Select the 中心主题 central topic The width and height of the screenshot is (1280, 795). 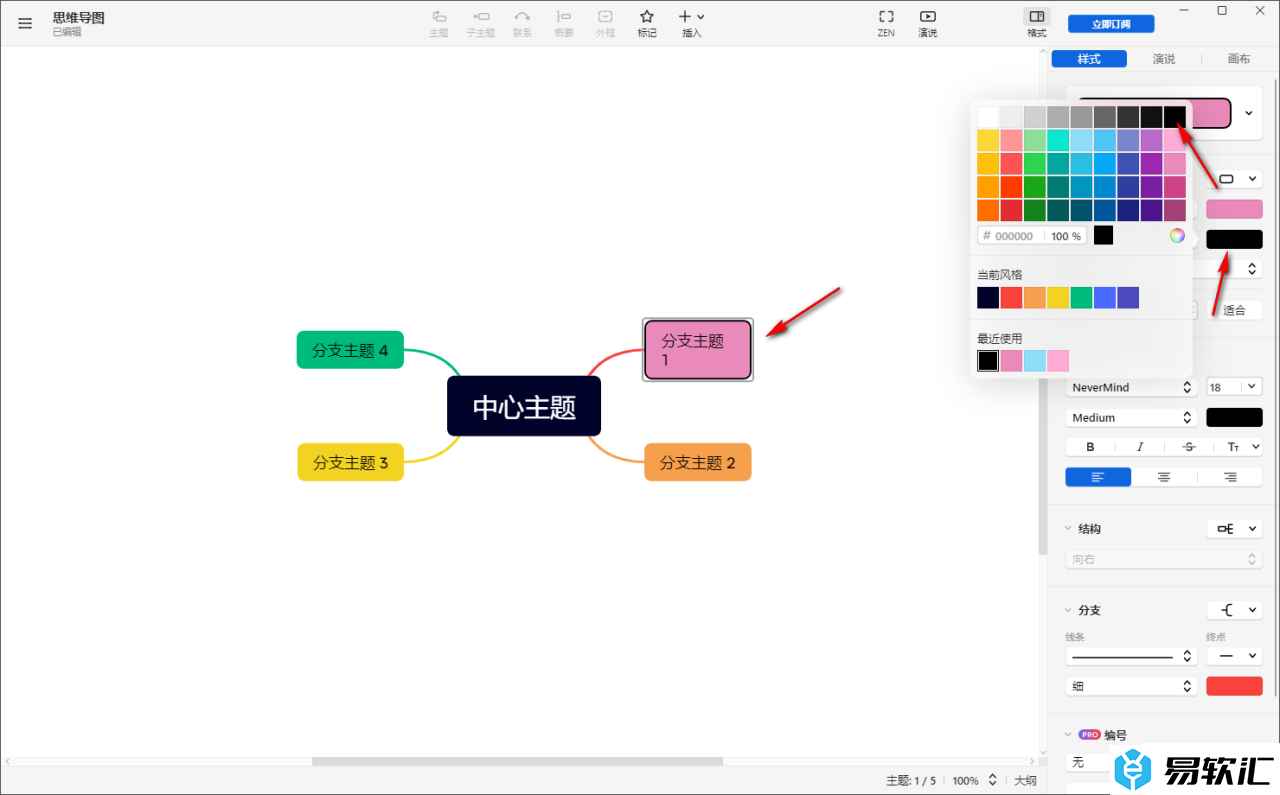coord(524,407)
